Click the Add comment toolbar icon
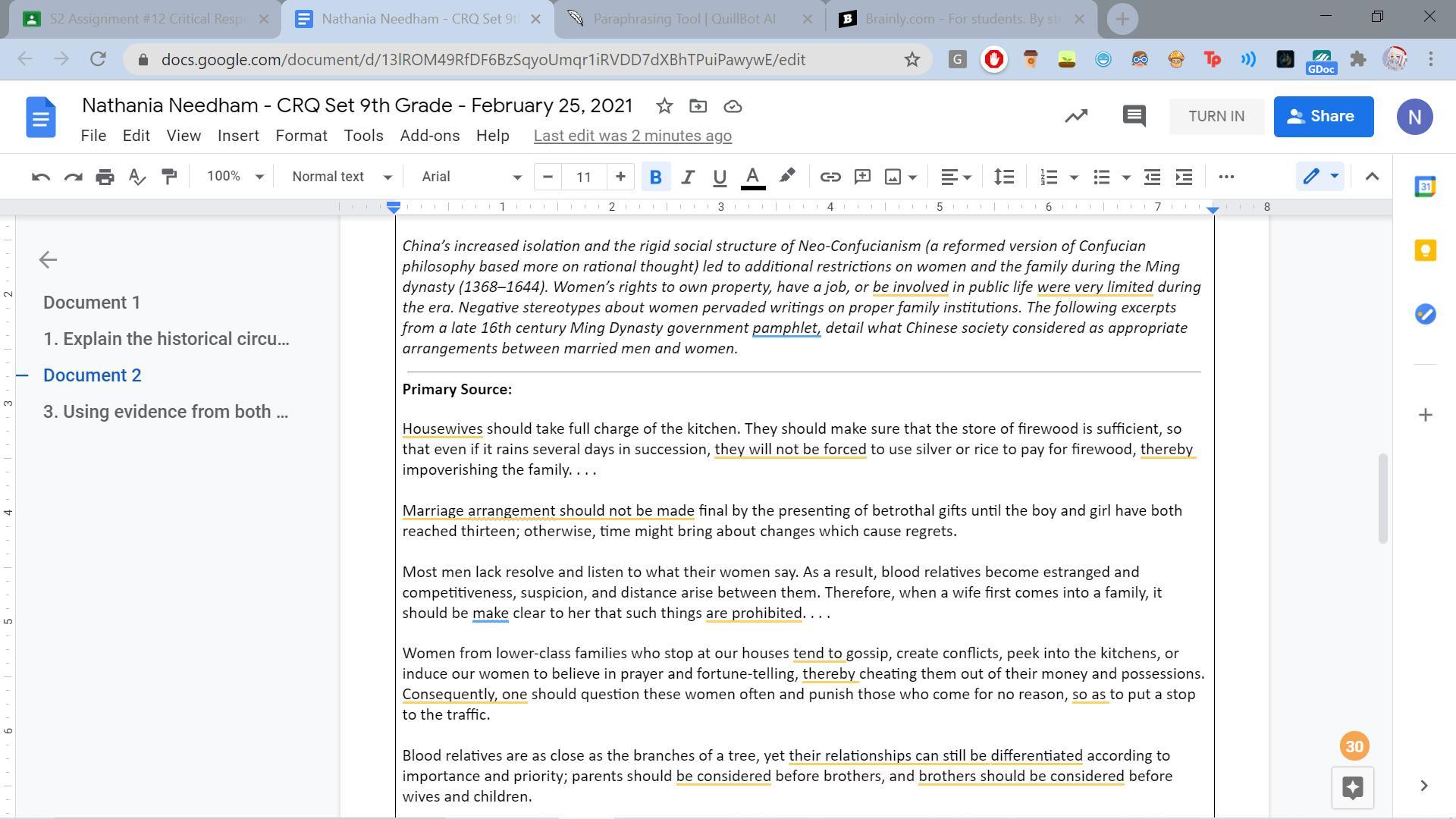 click(x=862, y=177)
